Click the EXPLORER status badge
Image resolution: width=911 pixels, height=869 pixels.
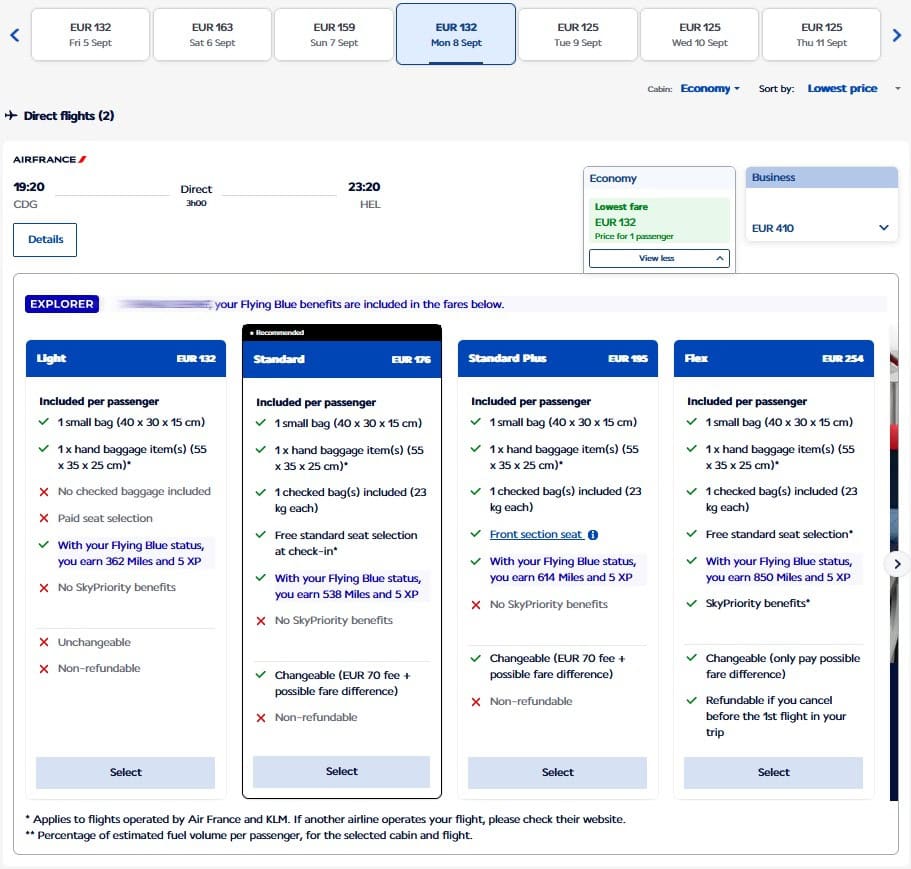click(62, 304)
